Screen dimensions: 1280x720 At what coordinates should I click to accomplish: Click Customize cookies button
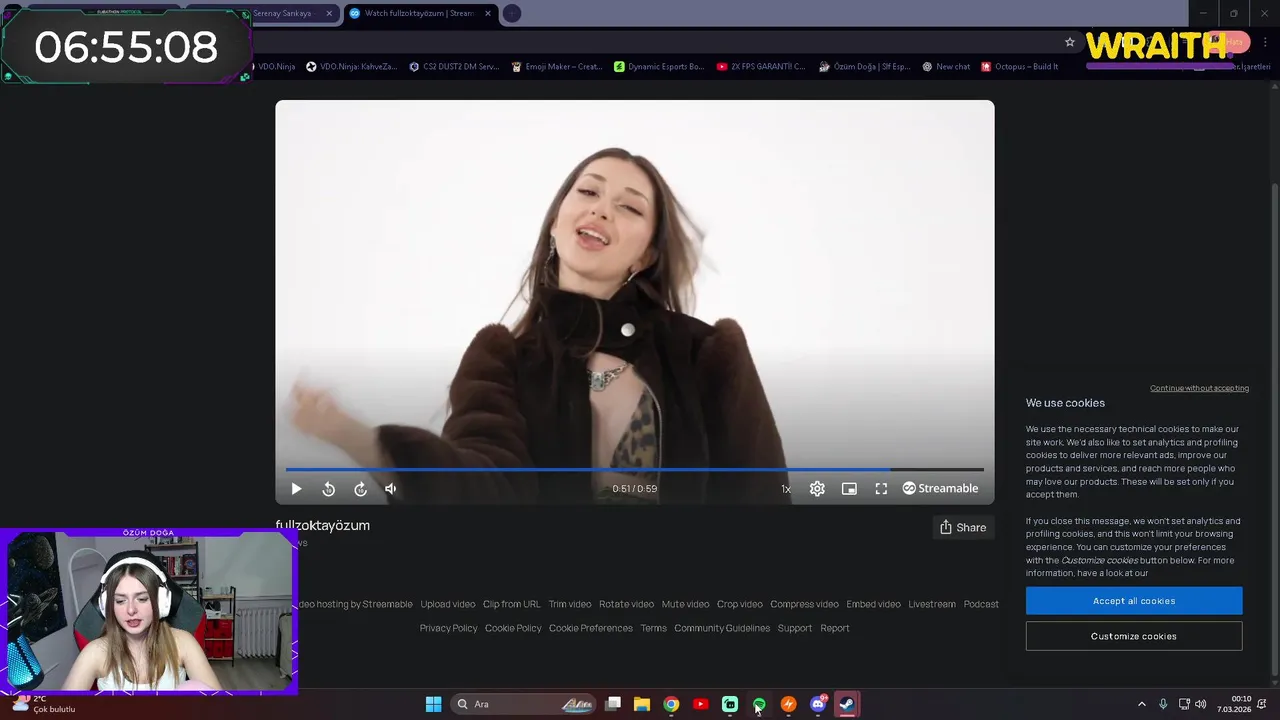point(1134,636)
